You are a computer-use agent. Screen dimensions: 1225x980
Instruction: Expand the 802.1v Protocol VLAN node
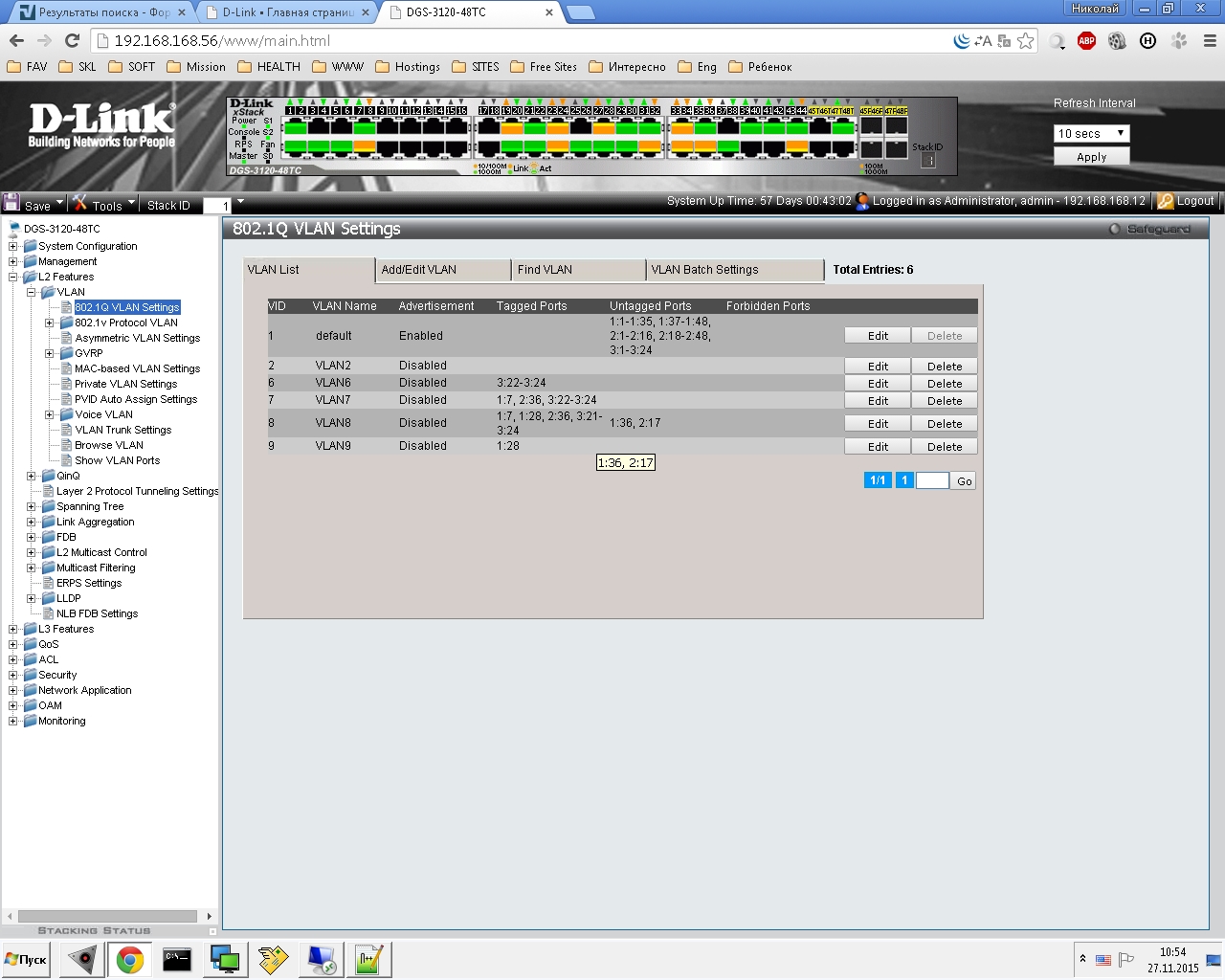tap(50, 323)
